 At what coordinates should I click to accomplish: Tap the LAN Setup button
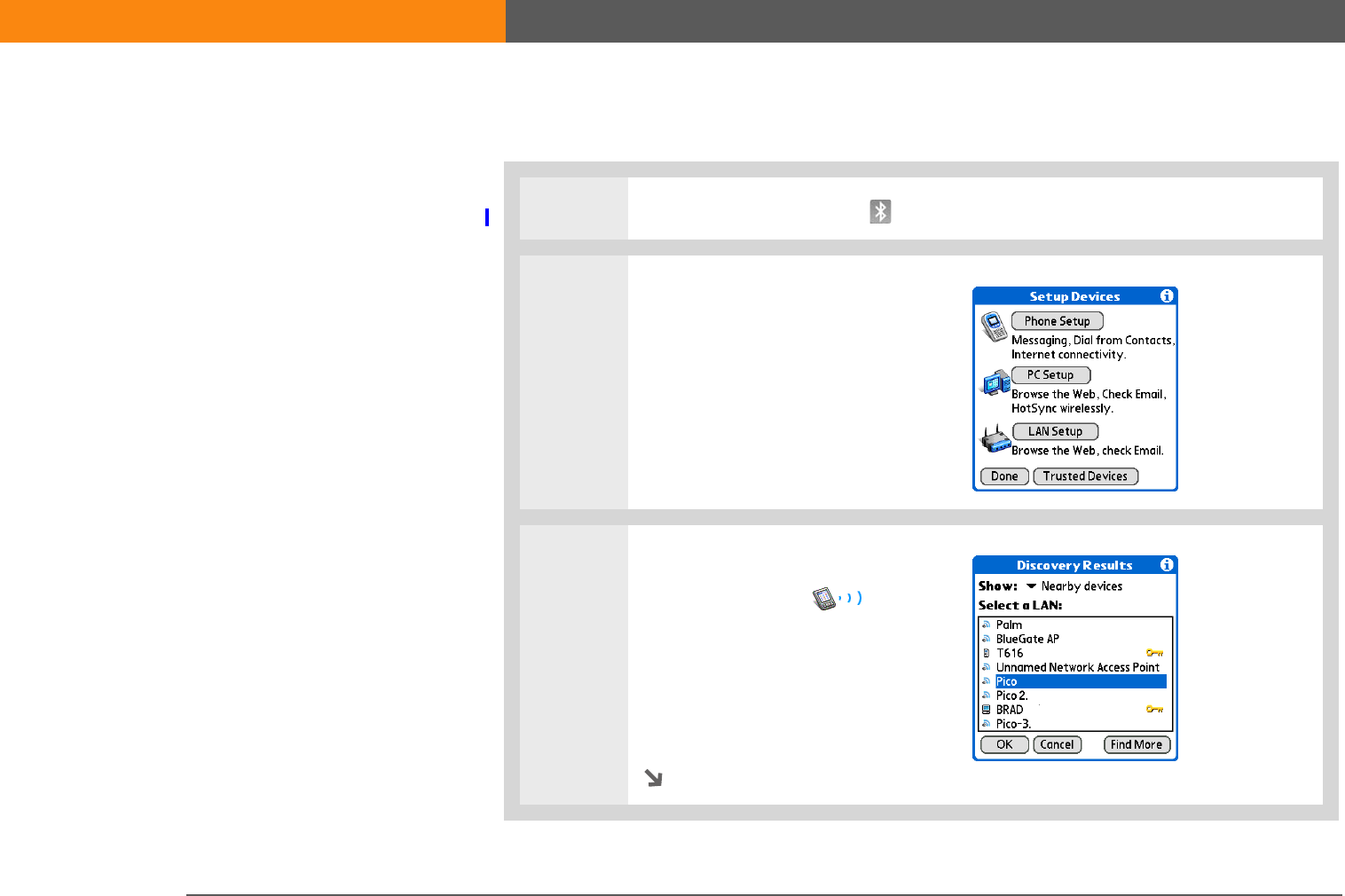pyautogui.click(x=1056, y=431)
